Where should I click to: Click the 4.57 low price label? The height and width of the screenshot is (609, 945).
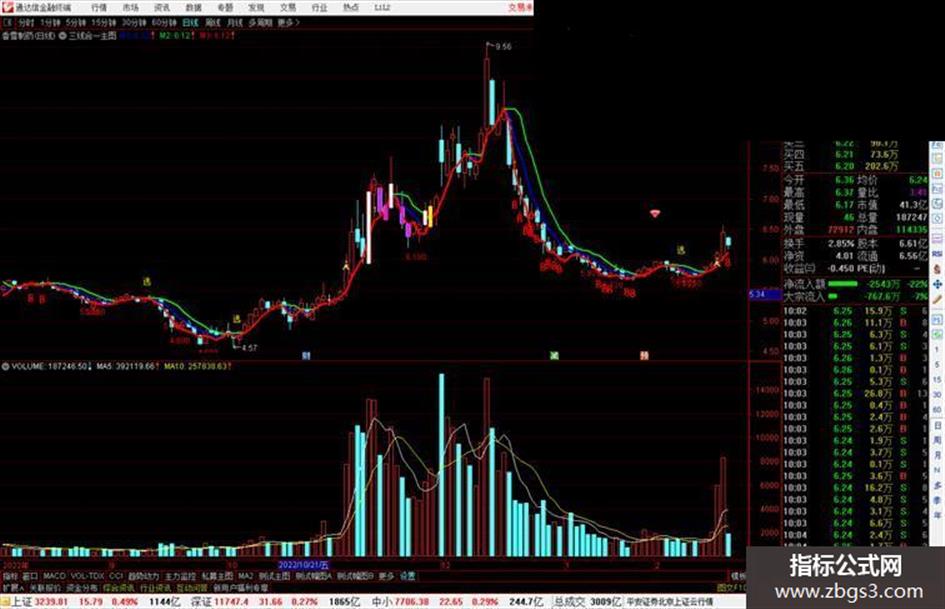(x=249, y=348)
